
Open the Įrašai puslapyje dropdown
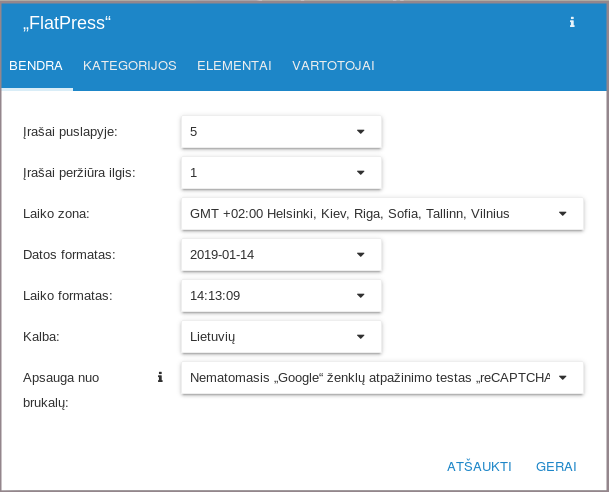coord(281,131)
